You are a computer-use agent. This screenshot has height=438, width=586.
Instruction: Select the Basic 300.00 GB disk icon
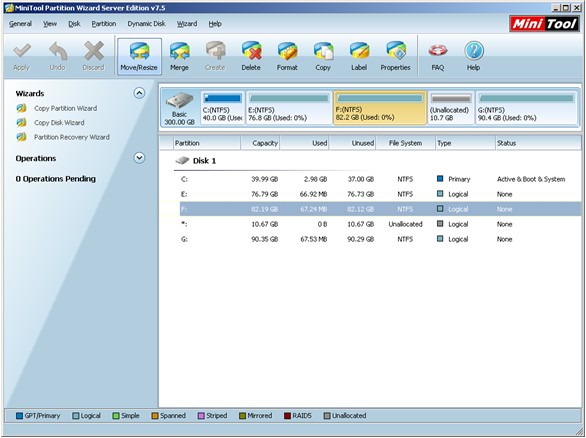(180, 108)
